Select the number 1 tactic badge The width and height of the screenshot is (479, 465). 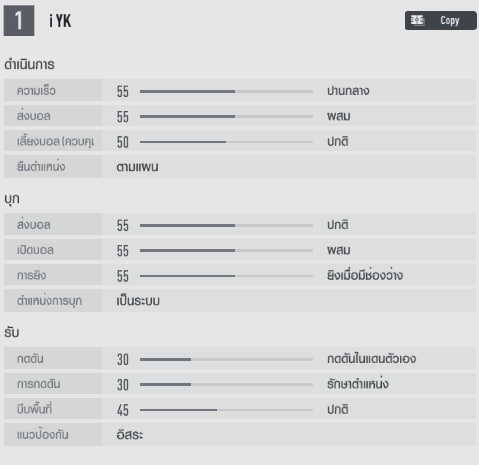click(x=19, y=20)
